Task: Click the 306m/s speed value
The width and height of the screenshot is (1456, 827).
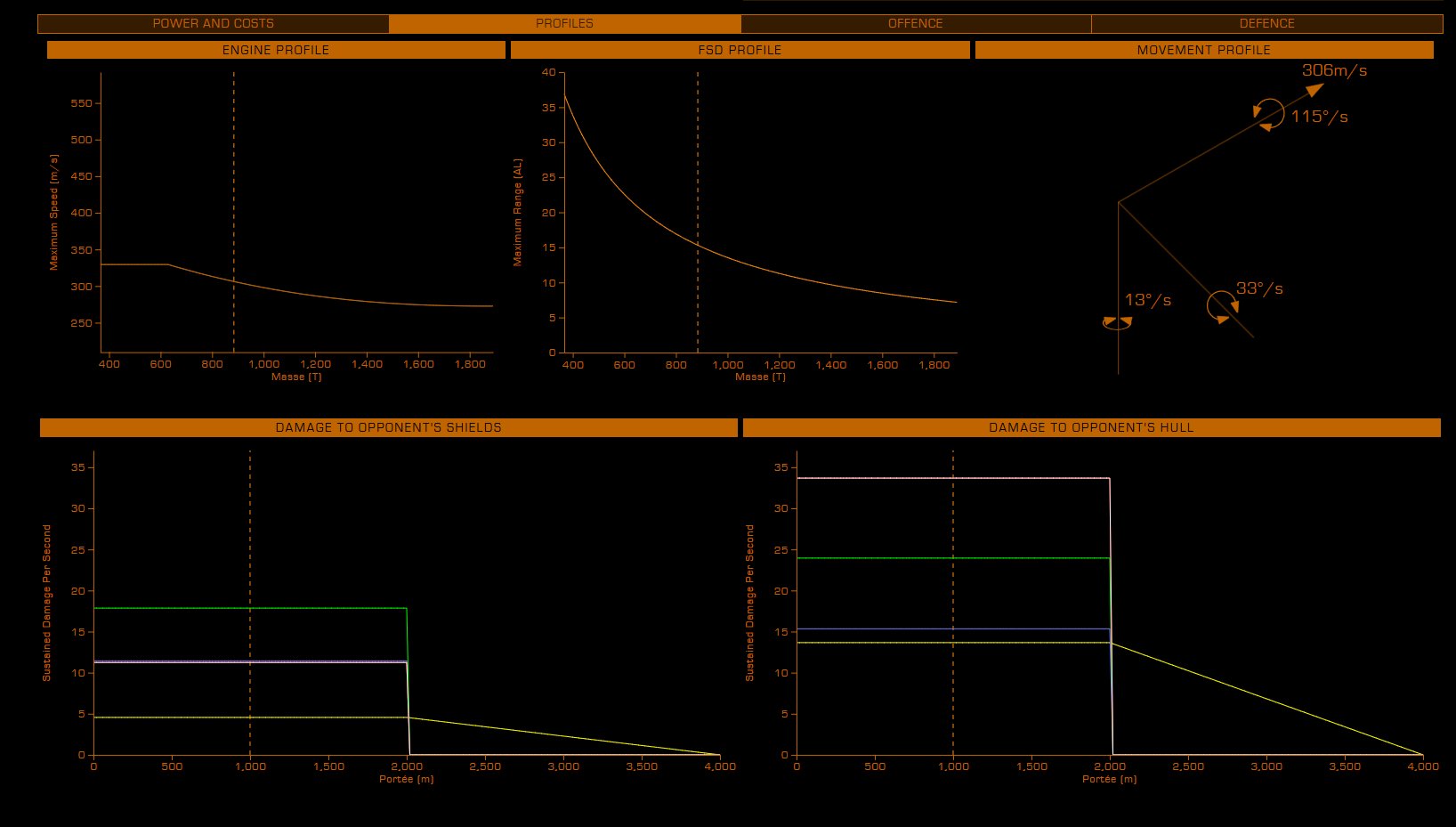Action: point(1334,70)
